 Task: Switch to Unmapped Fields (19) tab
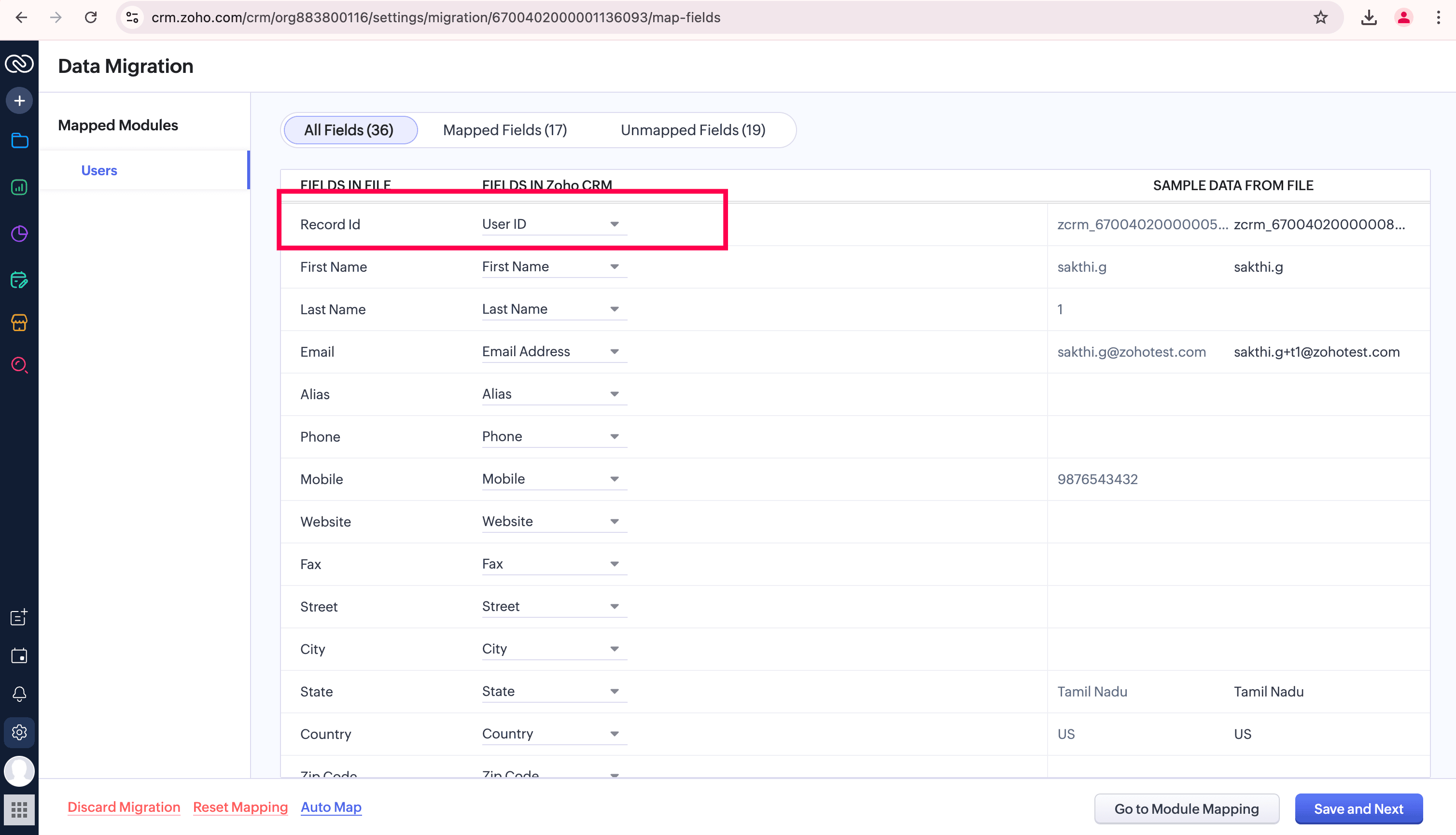coord(693,130)
